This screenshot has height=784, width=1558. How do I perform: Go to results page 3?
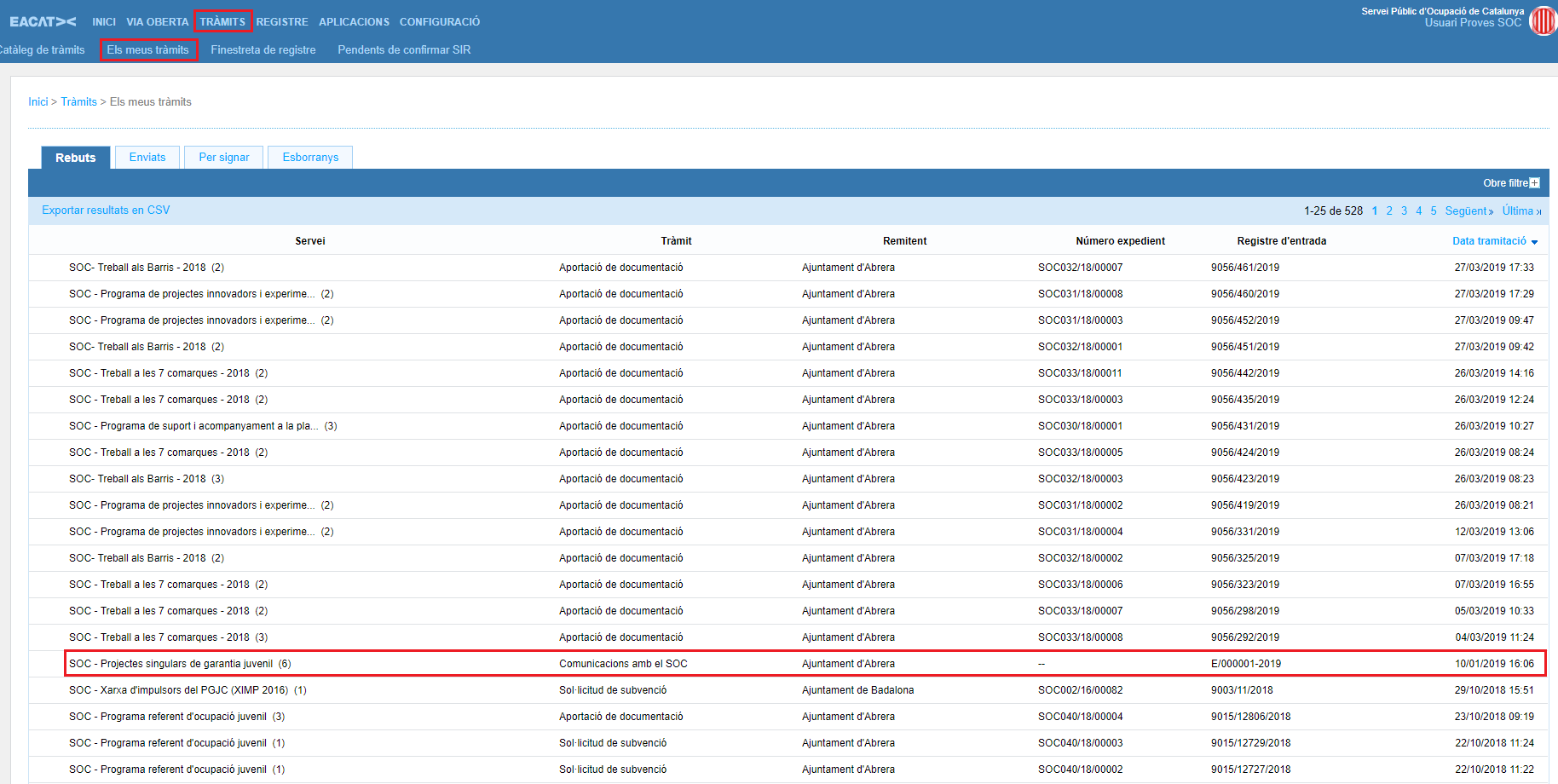(x=1404, y=210)
